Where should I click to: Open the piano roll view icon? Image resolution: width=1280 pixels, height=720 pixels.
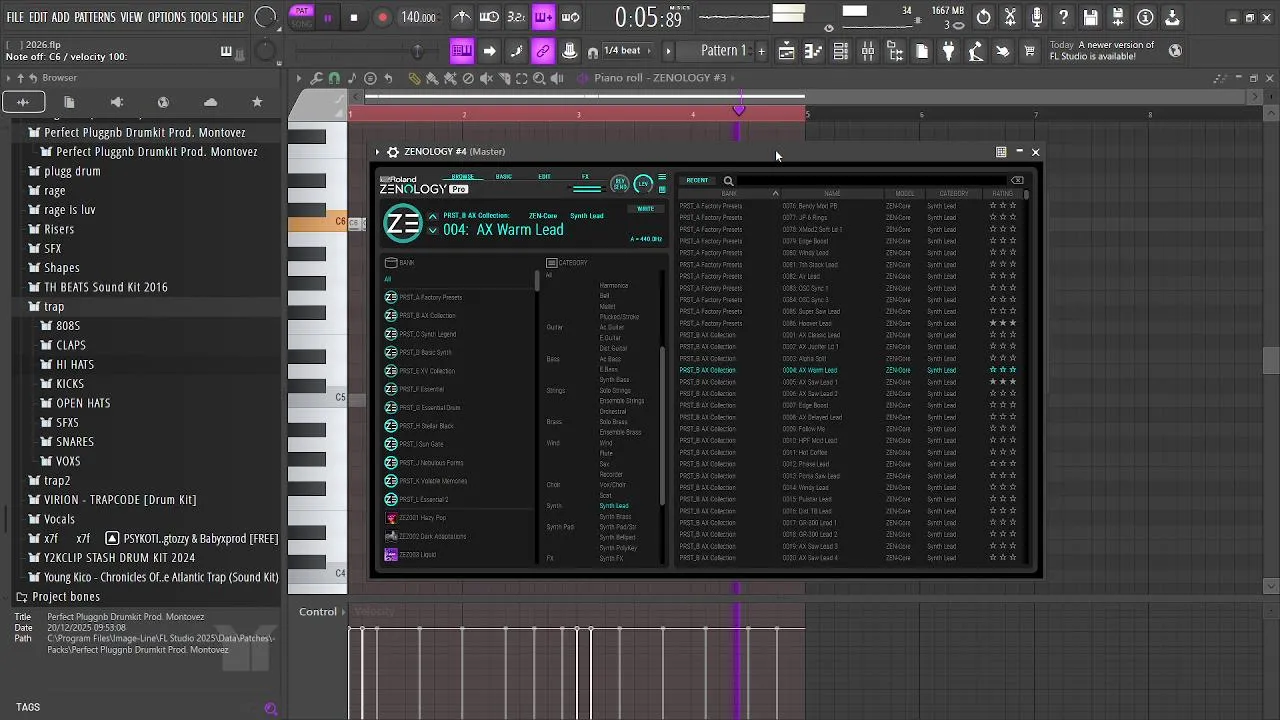coord(813,50)
